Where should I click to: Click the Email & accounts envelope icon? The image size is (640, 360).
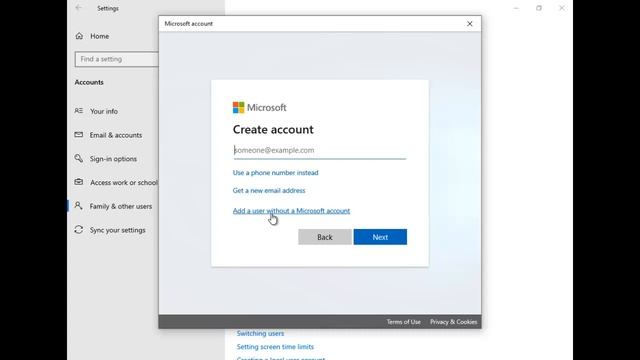(79, 135)
